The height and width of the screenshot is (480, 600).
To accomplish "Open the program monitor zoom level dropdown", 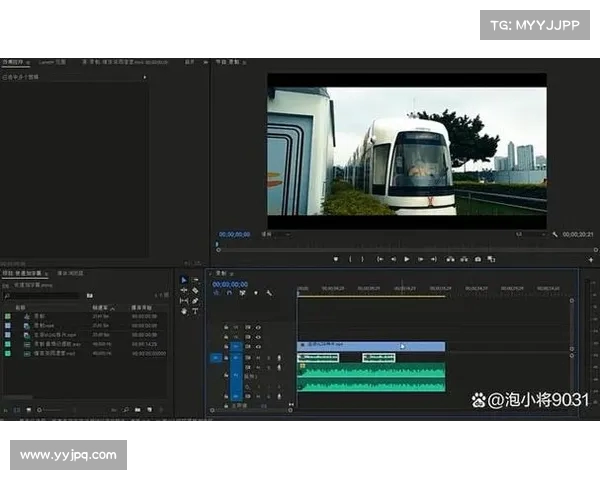I will tap(276, 234).
